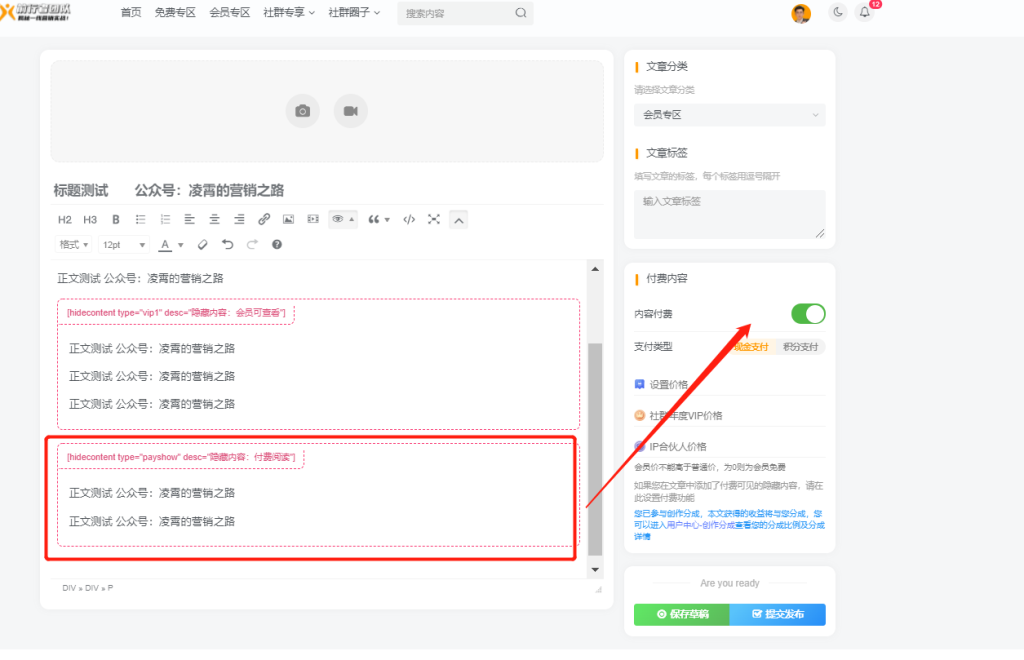Click the insert image icon
Viewport: 1024px width, 660px height.
[287, 219]
